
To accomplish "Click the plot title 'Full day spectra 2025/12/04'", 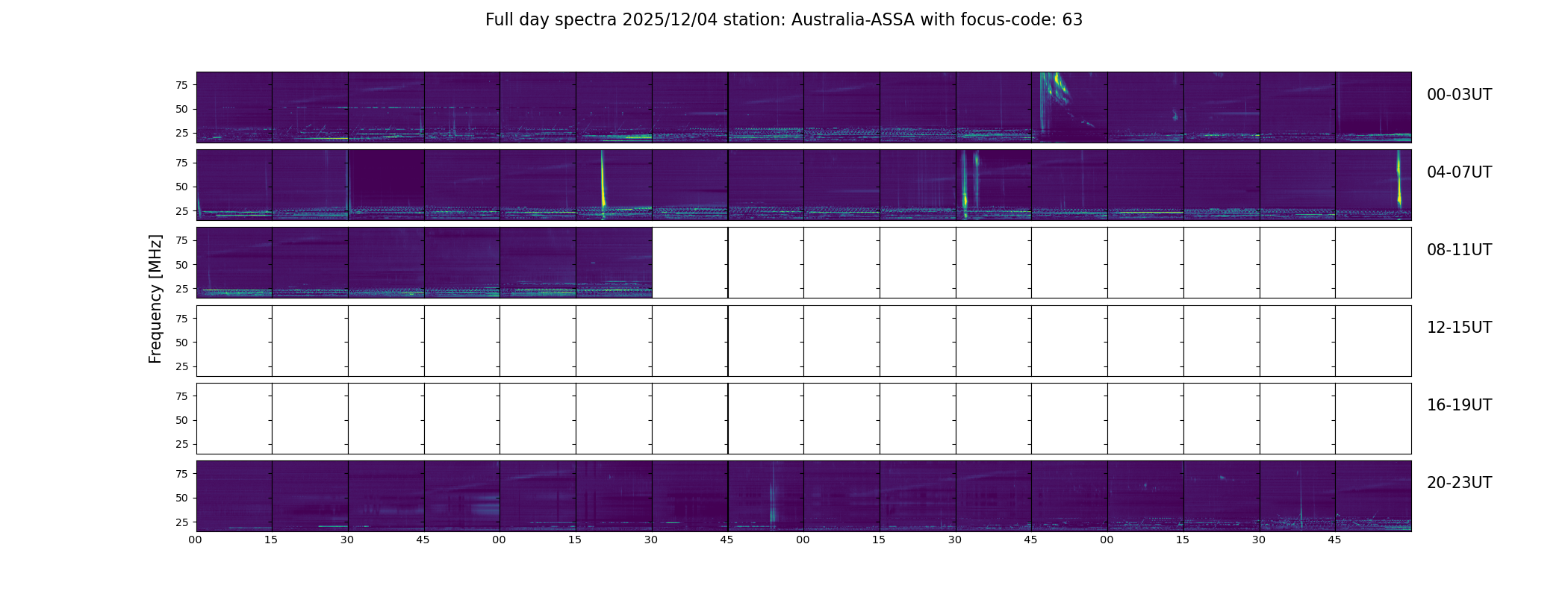I will 784,20.
